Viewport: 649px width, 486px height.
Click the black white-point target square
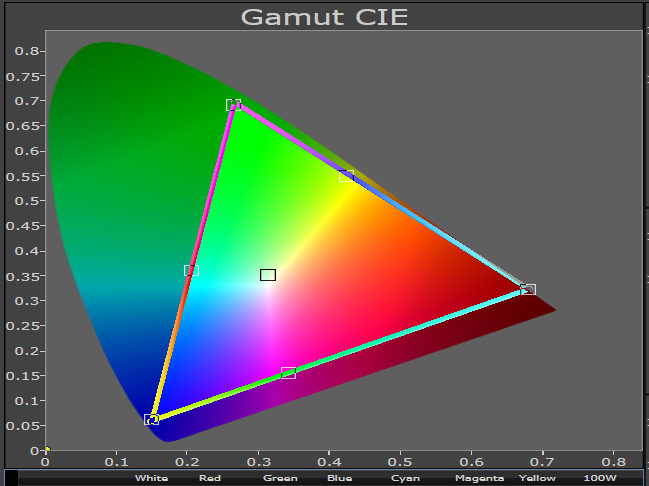[x=268, y=275]
